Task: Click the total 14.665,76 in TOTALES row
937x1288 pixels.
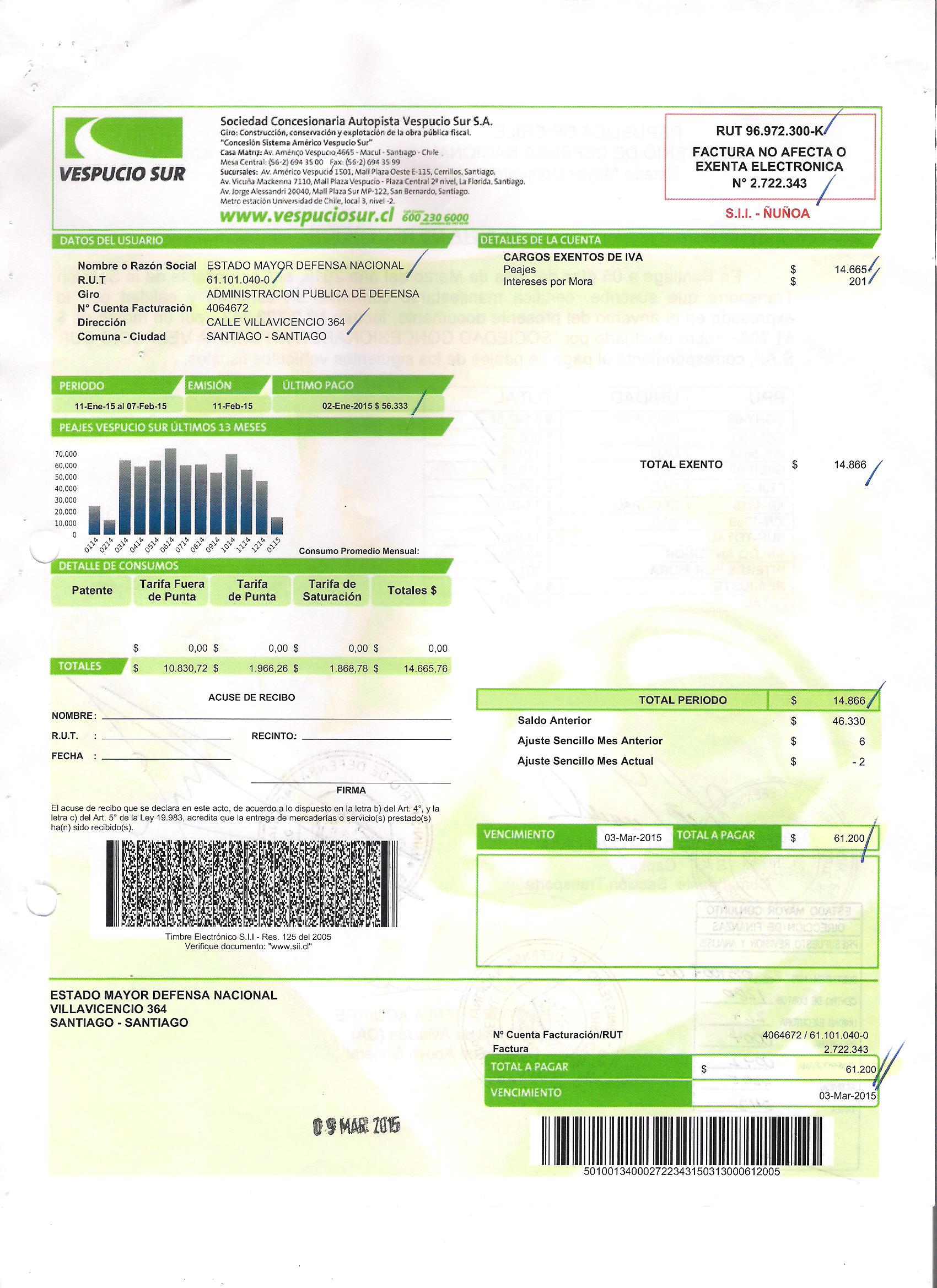Action: click(x=426, y=669)
